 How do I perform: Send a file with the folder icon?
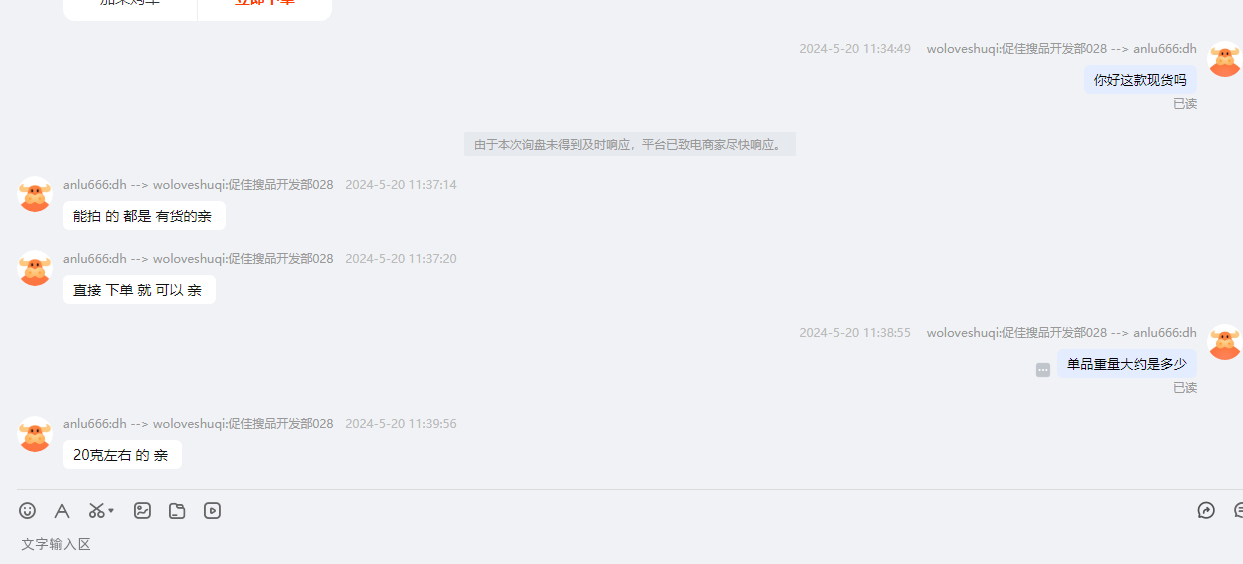pos(177,510)
